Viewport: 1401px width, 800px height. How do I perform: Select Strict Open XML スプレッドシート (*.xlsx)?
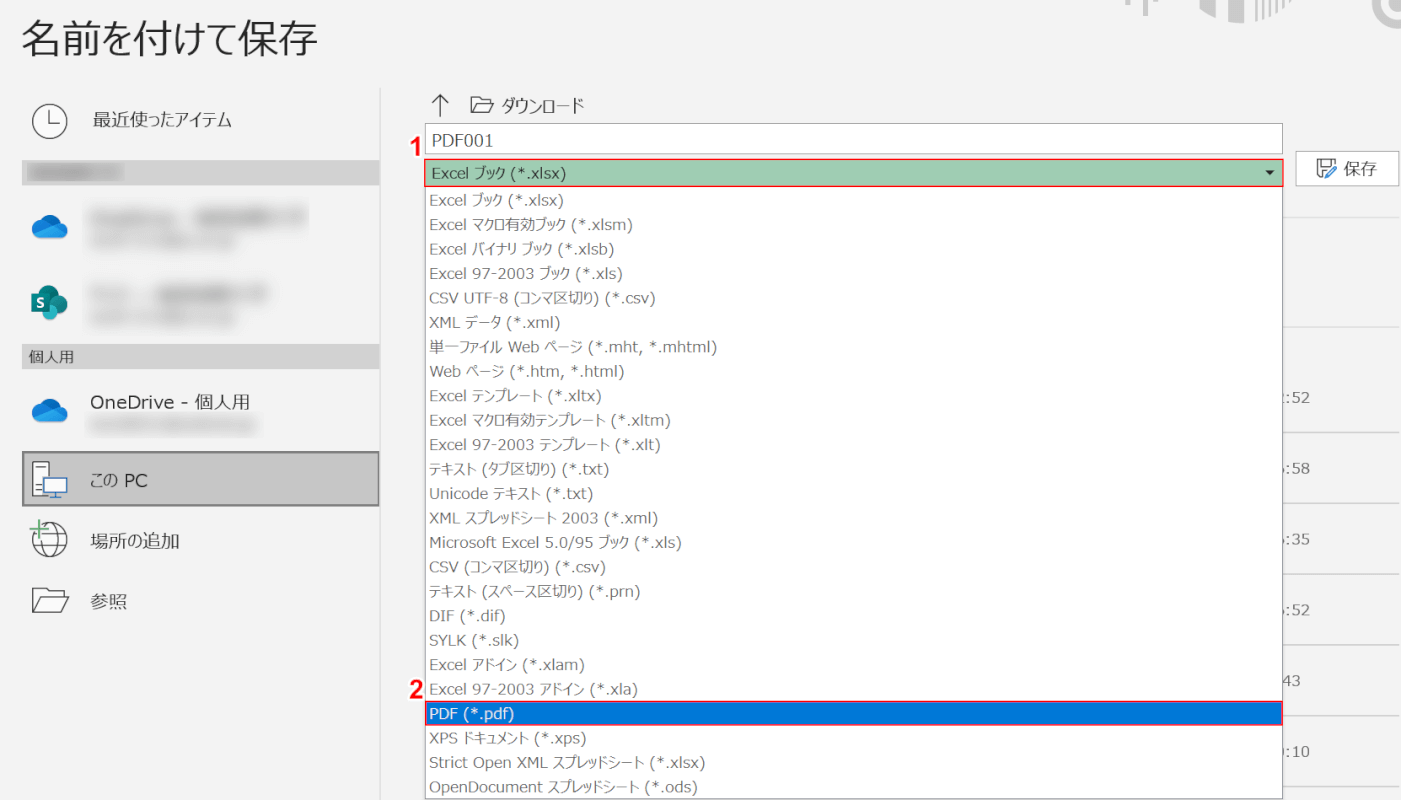(853, 762)
